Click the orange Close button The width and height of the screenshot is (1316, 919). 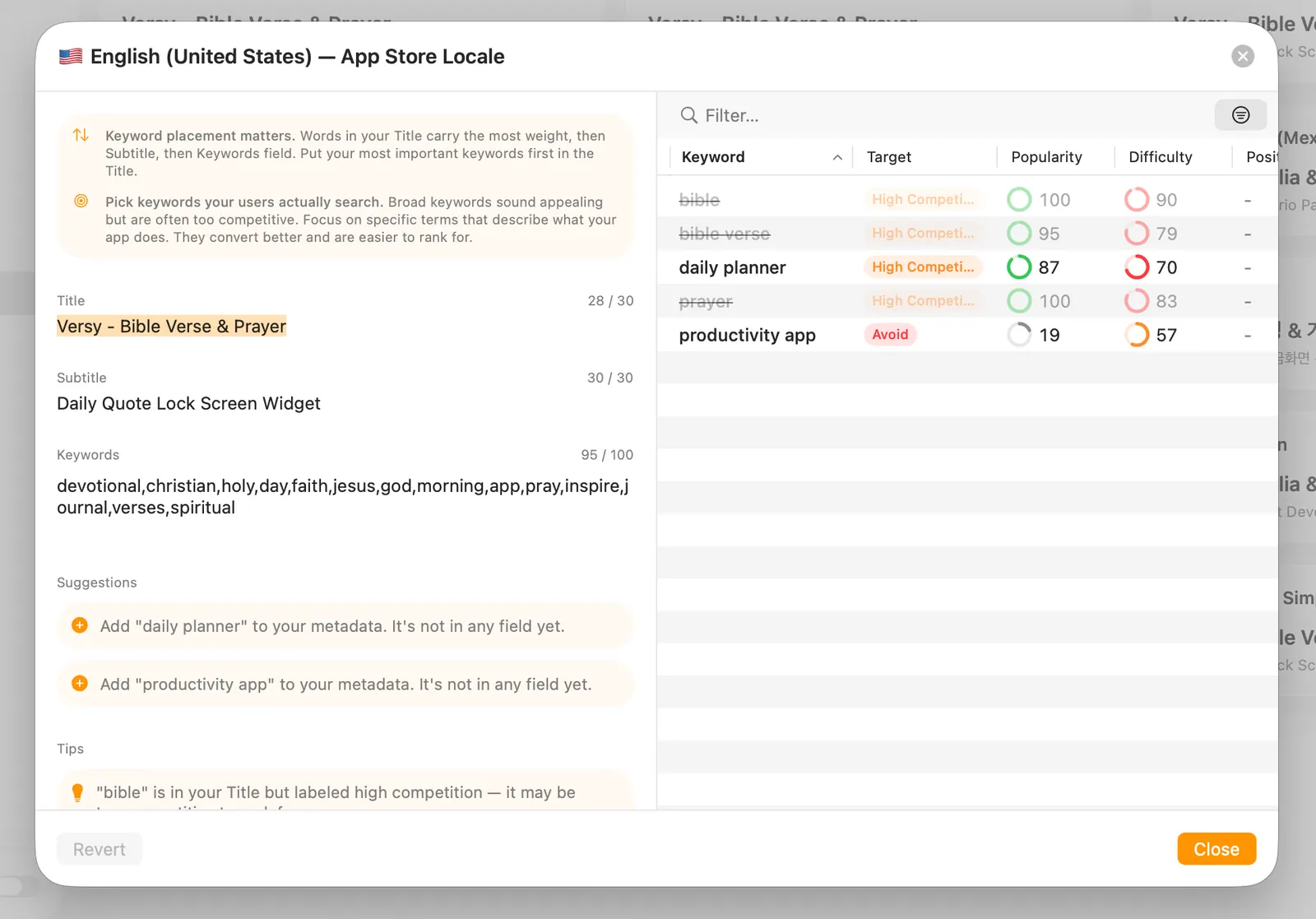[x=1216, y=849]
